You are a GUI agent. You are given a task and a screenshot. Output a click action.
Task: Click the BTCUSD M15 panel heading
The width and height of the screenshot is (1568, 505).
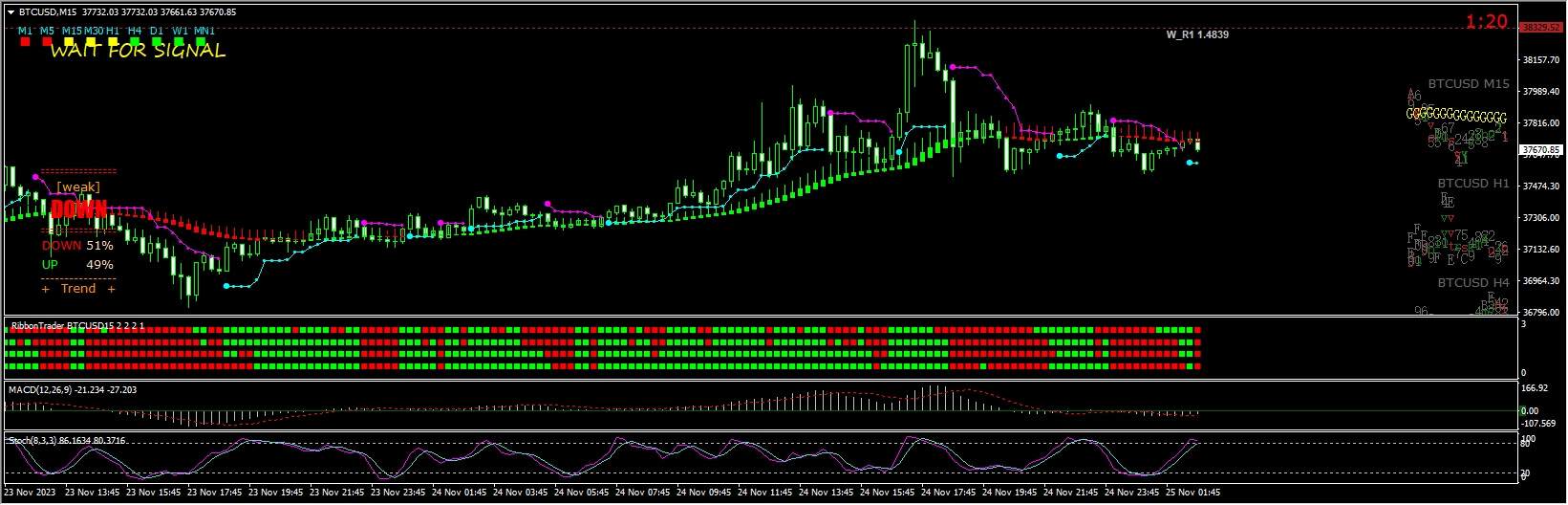[1469, 84]
